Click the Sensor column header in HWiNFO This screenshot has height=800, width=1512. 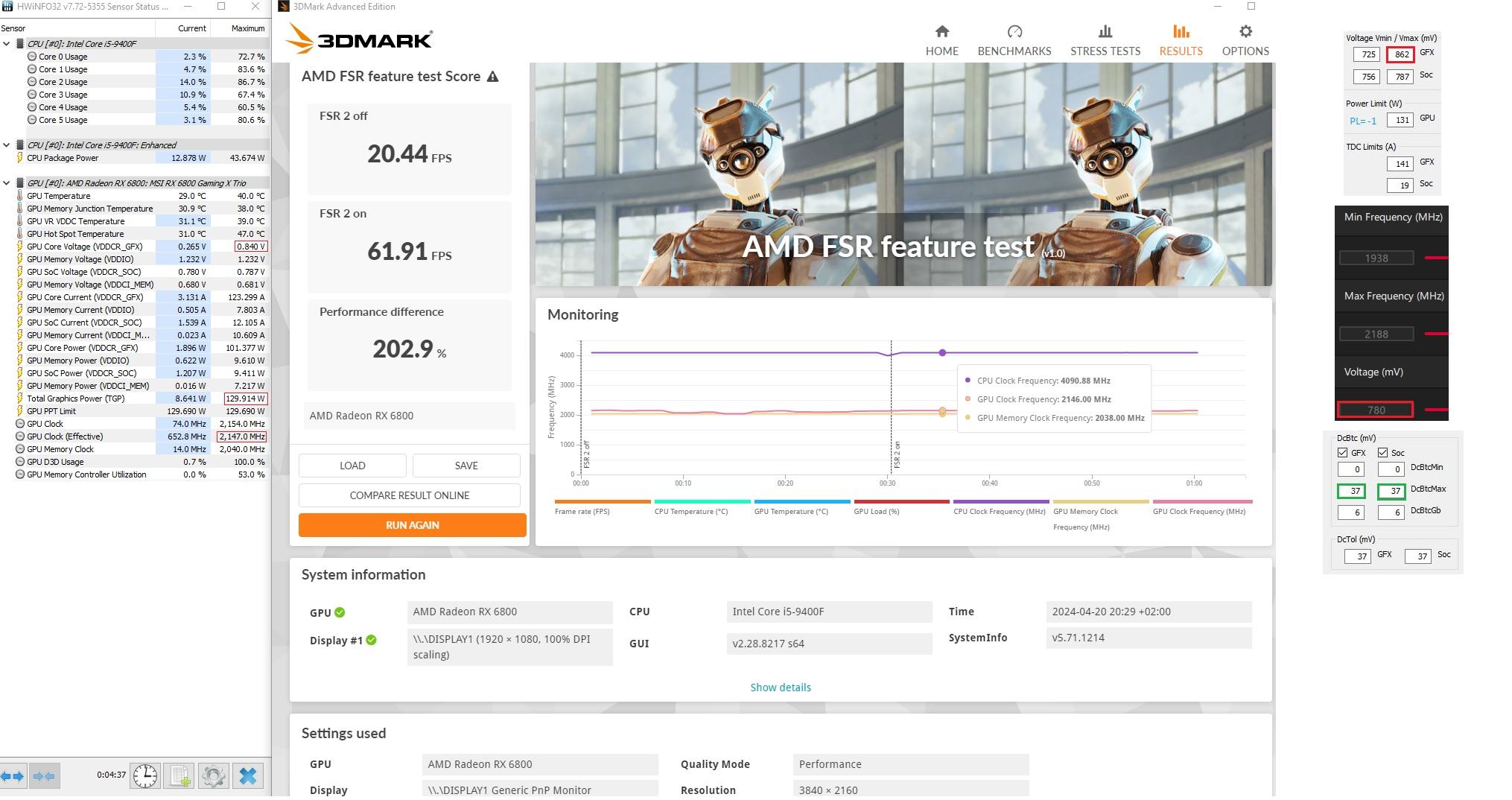pos(77,28)
